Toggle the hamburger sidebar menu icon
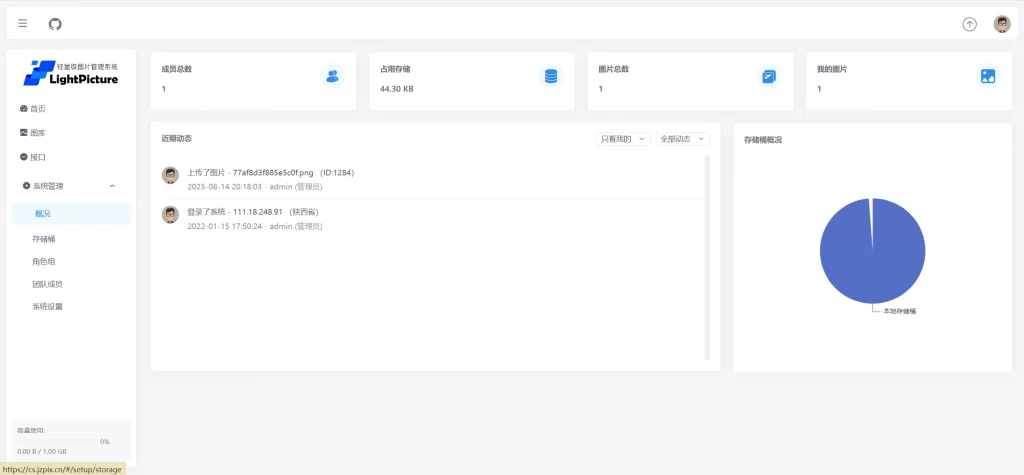1024x475 pixels. (x=23, y=24)
